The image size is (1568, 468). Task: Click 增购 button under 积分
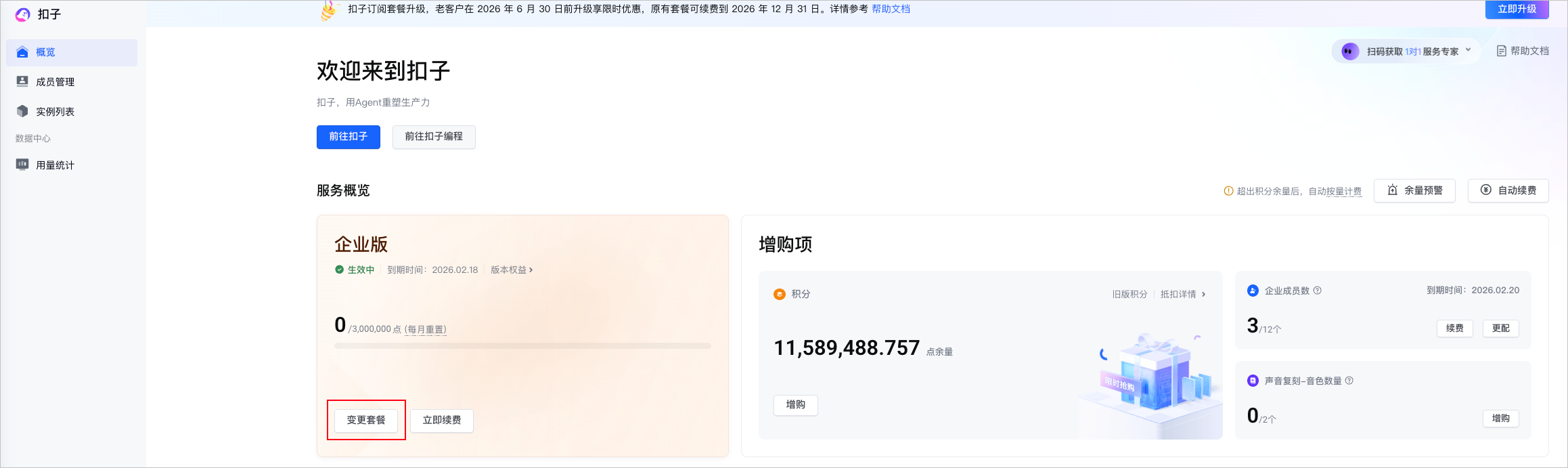tap(796, 405)
